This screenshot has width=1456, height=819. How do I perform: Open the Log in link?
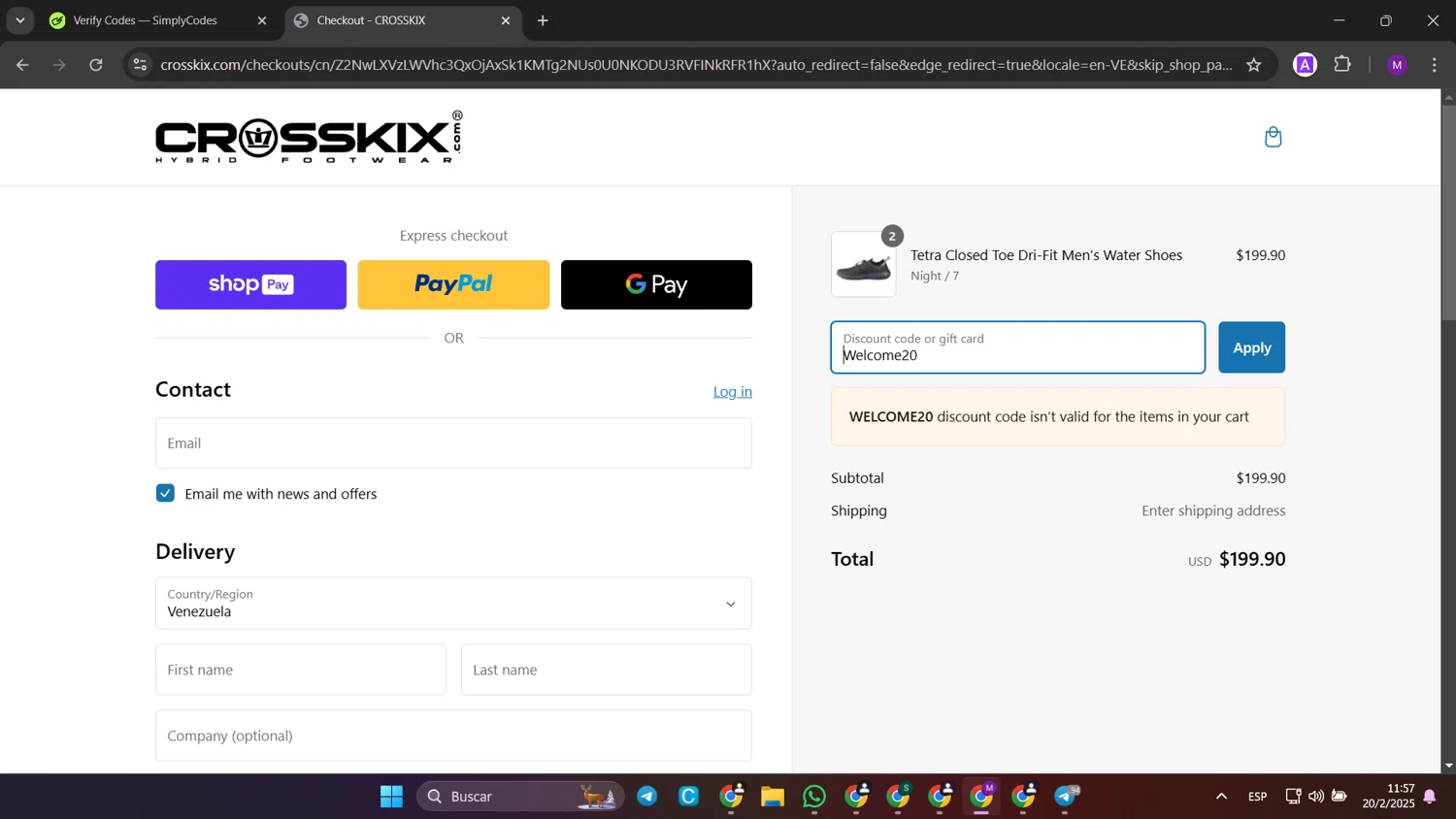733,392
